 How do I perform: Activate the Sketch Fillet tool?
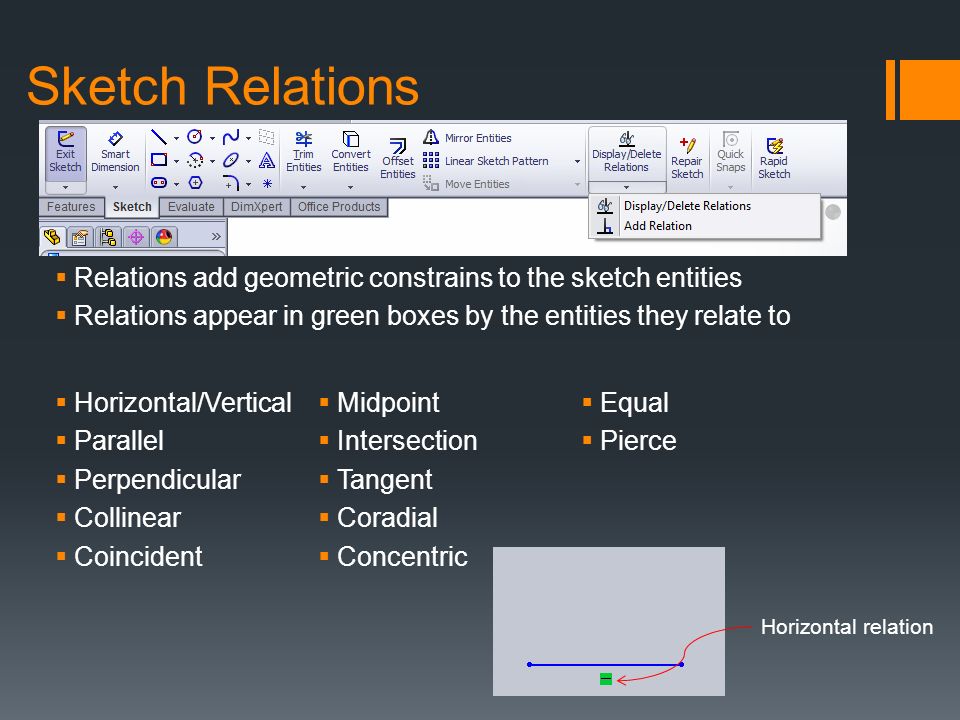pos(231,182)
